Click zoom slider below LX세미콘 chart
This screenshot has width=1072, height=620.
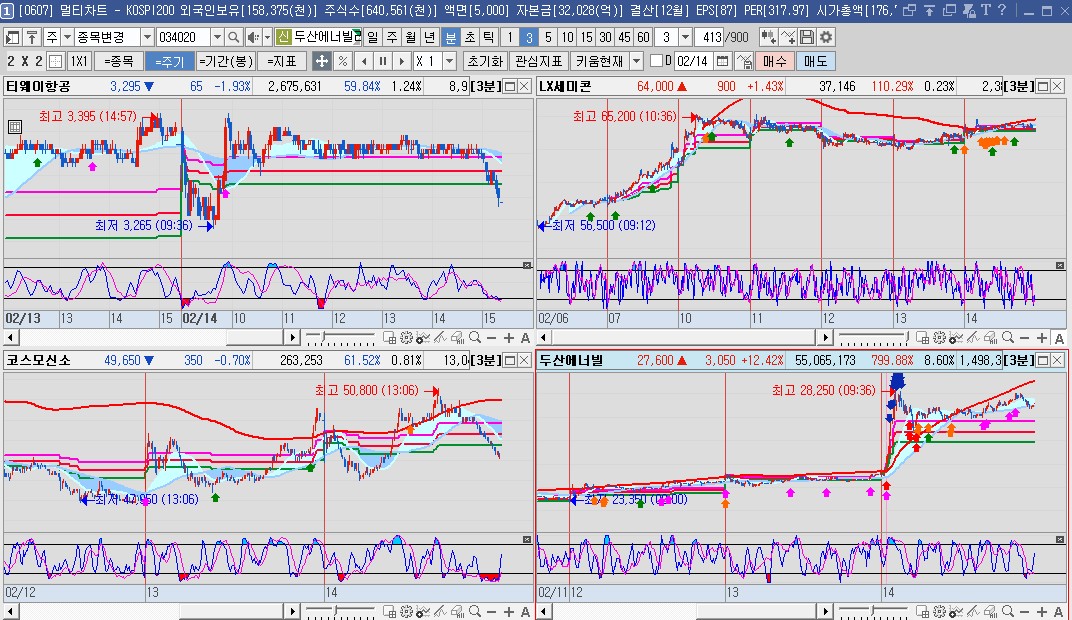(874, 338)
